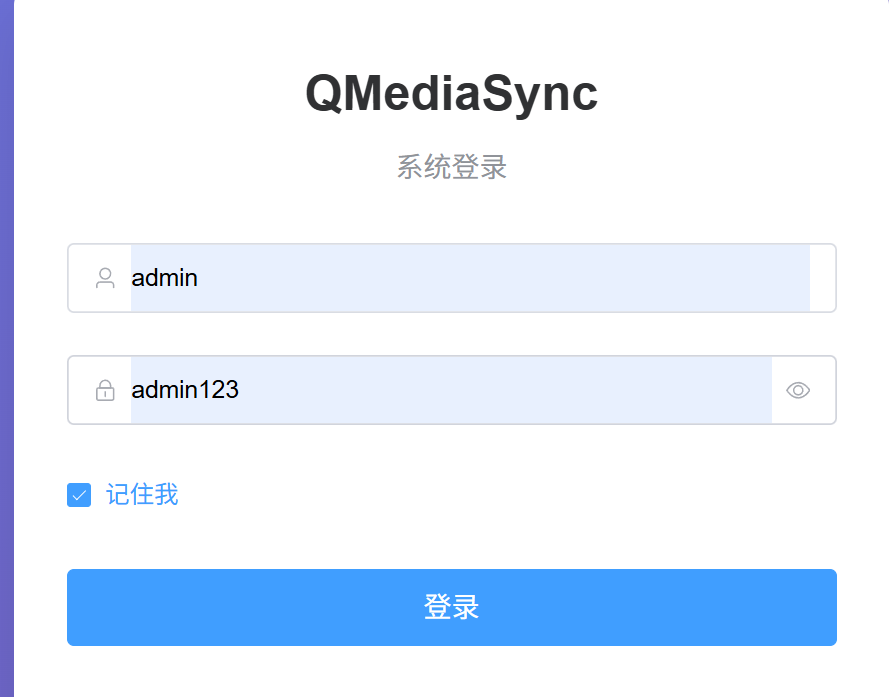Uncheck the 记住我 checkbox
This screenshot has height=697, width=889.
point(79,494)
